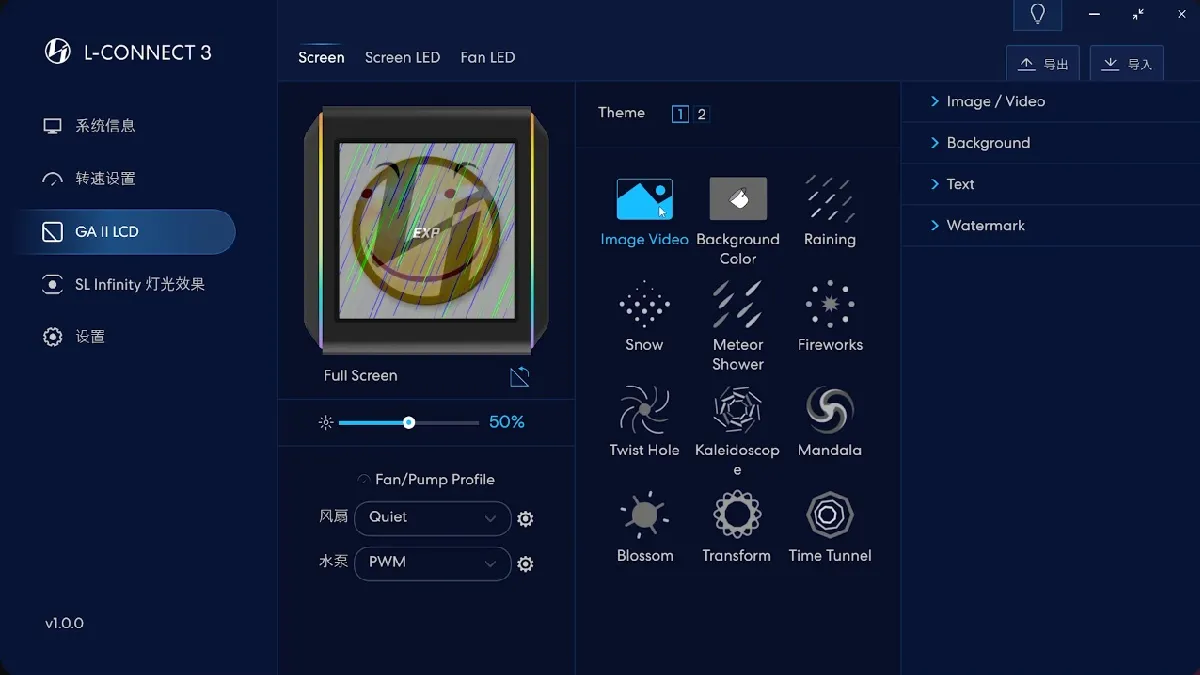Open fan profile gear settings

pyautogui.click(x=525, y=519)
